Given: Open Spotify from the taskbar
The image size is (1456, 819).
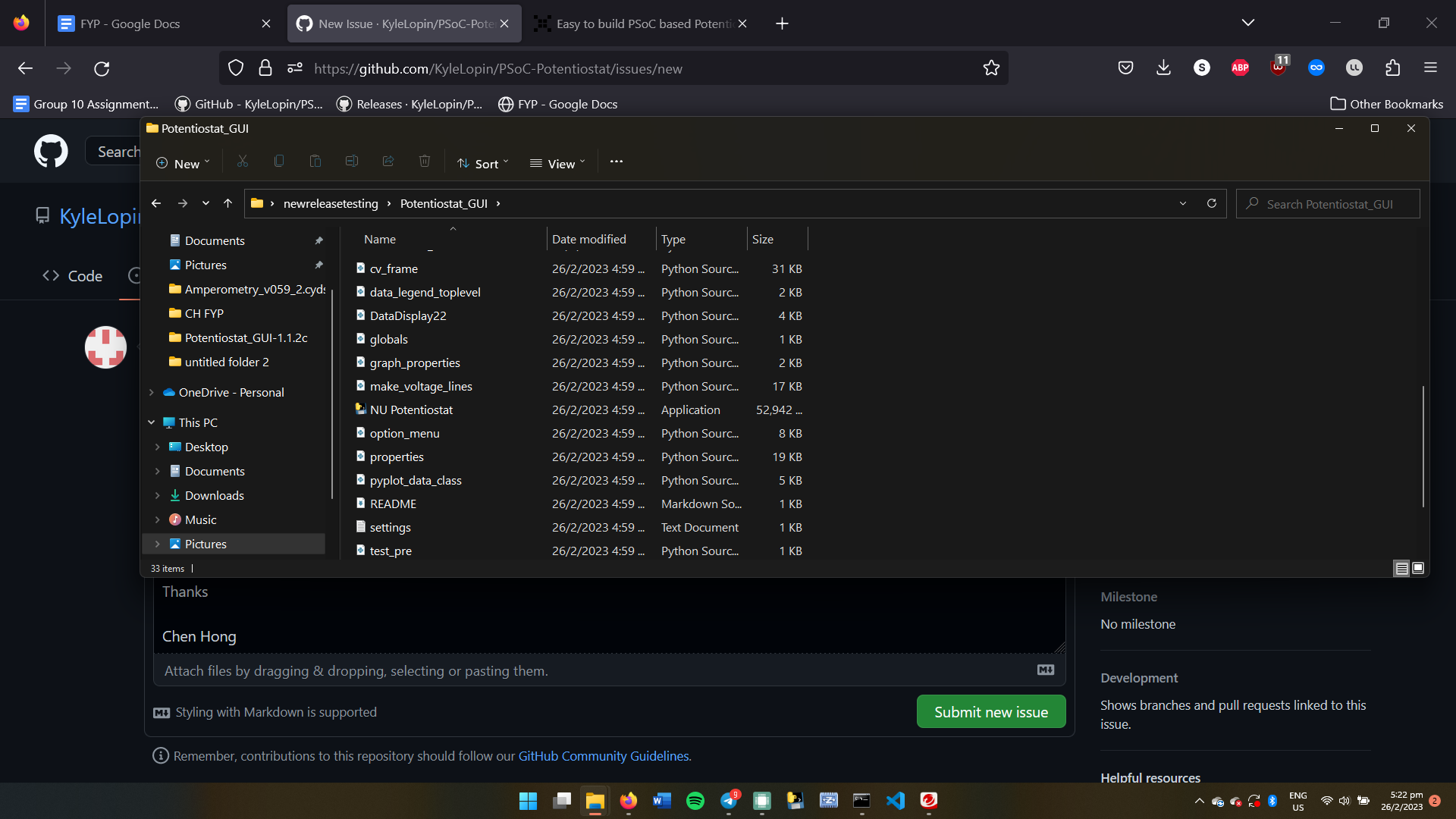Looking at the screenshot, I should point(695,801).
